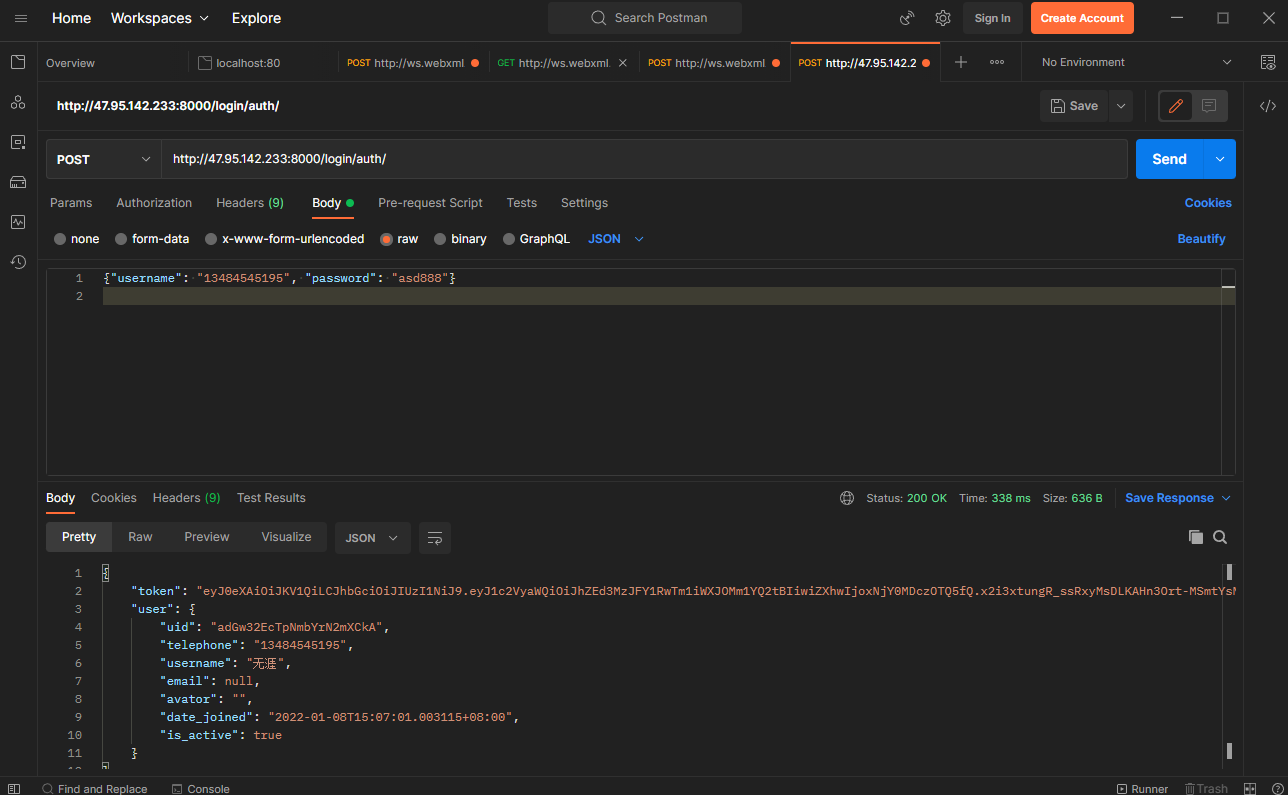Click the settings gear icon
This screenshot has width=1288, height=795.
coord(942,18)
